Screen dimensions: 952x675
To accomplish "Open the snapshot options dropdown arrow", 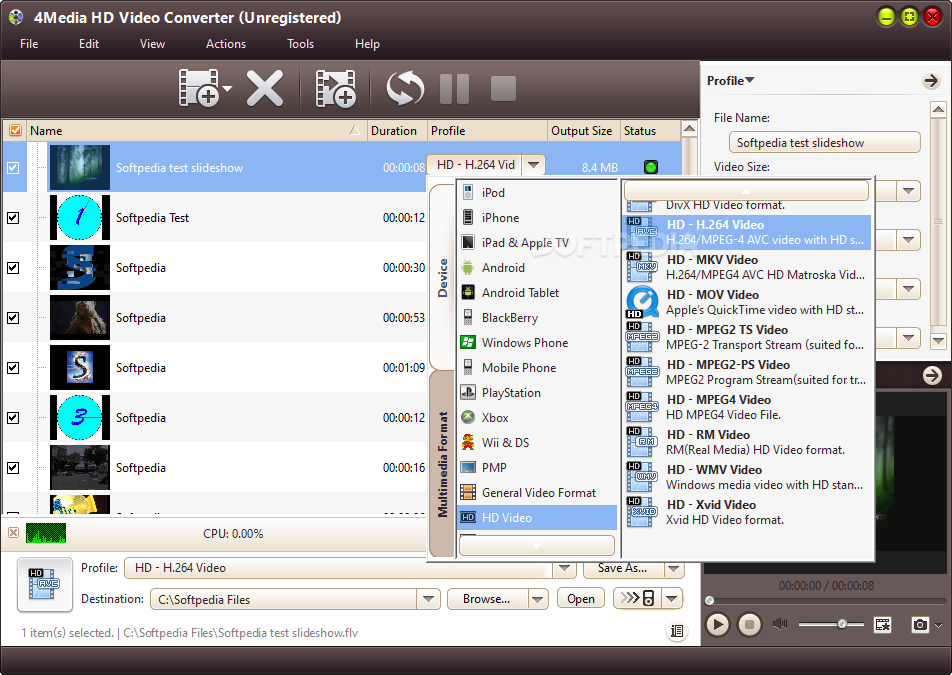I will point(939,625).
